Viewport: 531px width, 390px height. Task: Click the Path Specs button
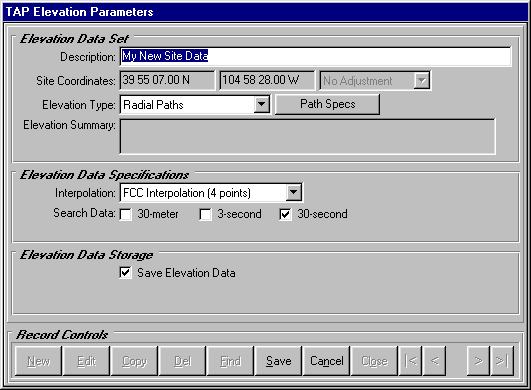tap(327, 104)
